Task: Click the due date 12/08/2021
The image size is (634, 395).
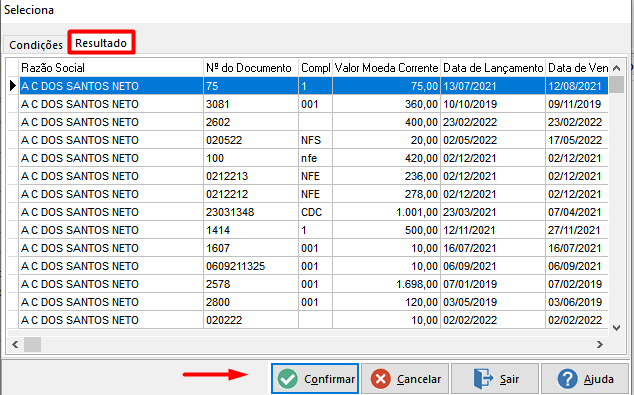Action: point(577,86)
